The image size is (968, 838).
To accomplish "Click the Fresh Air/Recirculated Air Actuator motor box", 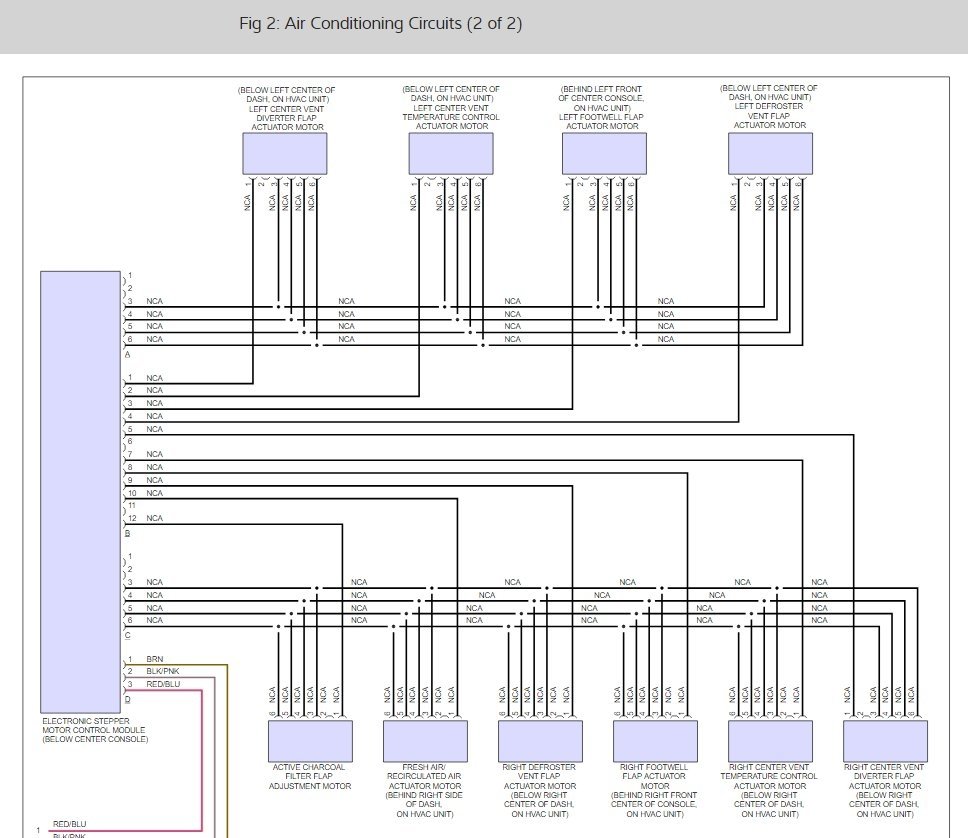I will tap(425, 741).
